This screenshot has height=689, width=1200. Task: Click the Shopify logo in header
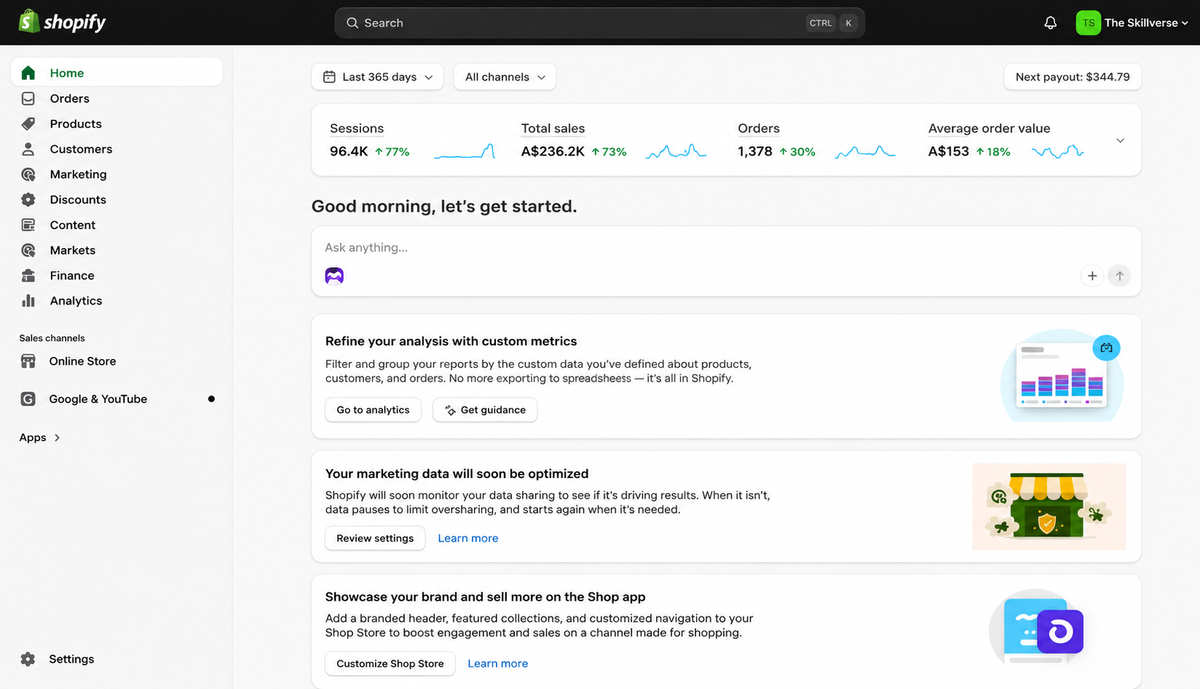pos(62,21)
